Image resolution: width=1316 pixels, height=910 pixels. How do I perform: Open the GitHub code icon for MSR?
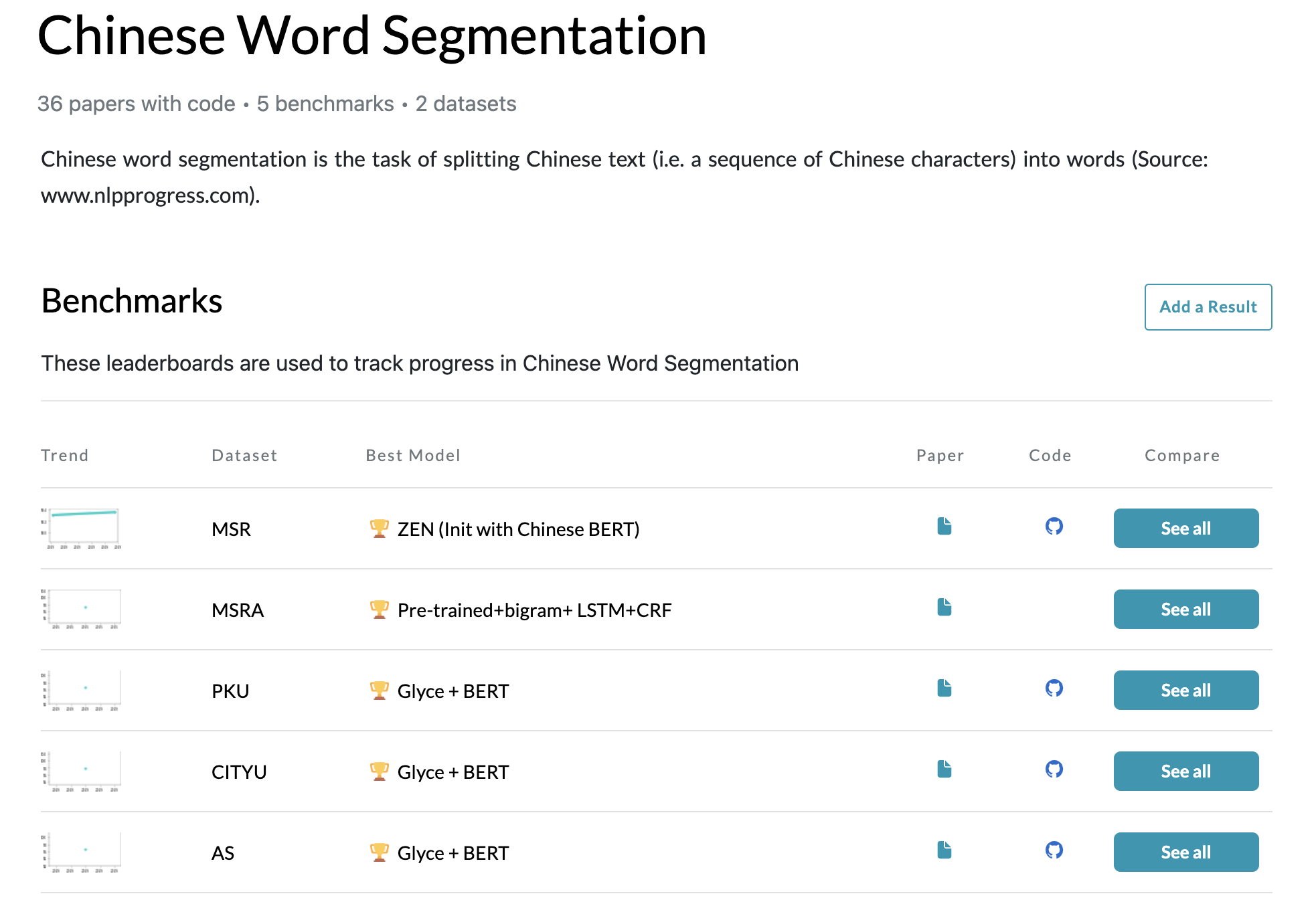1054,527
